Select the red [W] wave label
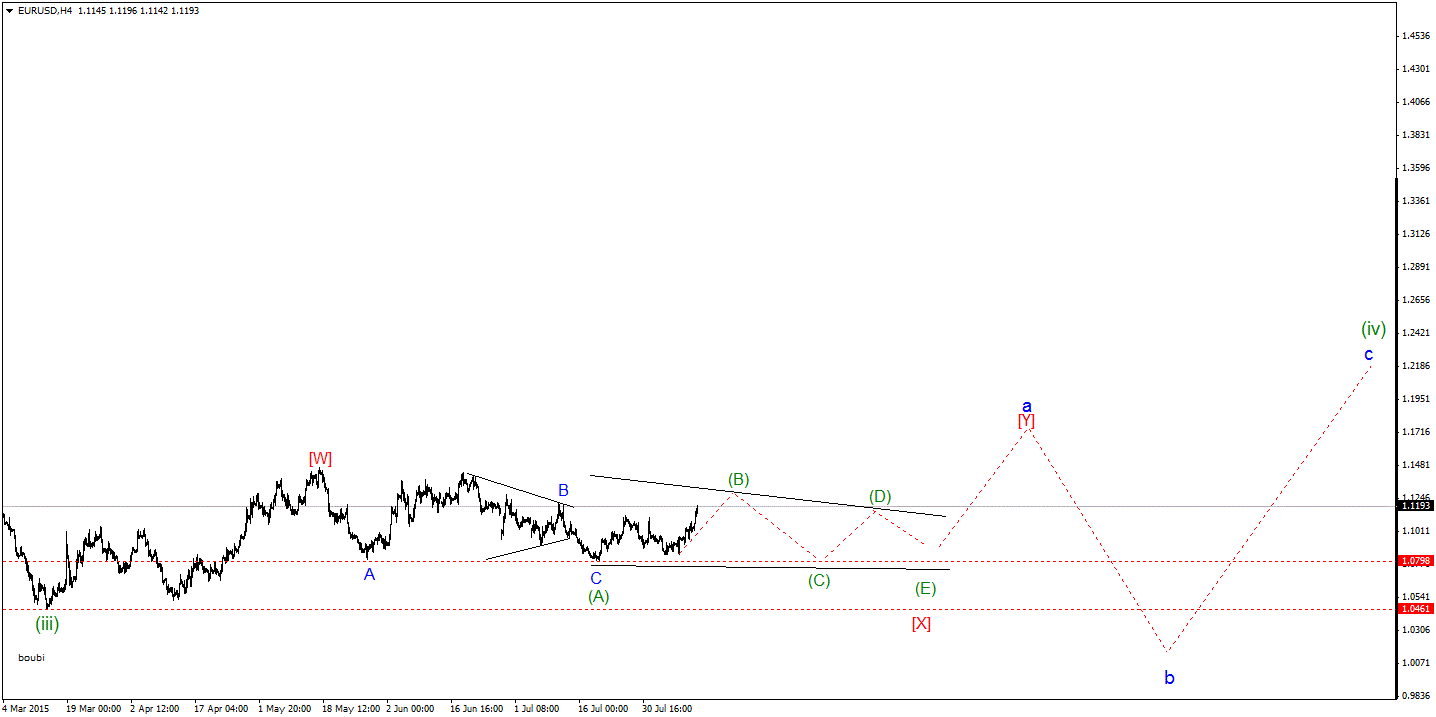Image resolution: width=1436 pixels, height=717 pixels. (x=320, y=459)
